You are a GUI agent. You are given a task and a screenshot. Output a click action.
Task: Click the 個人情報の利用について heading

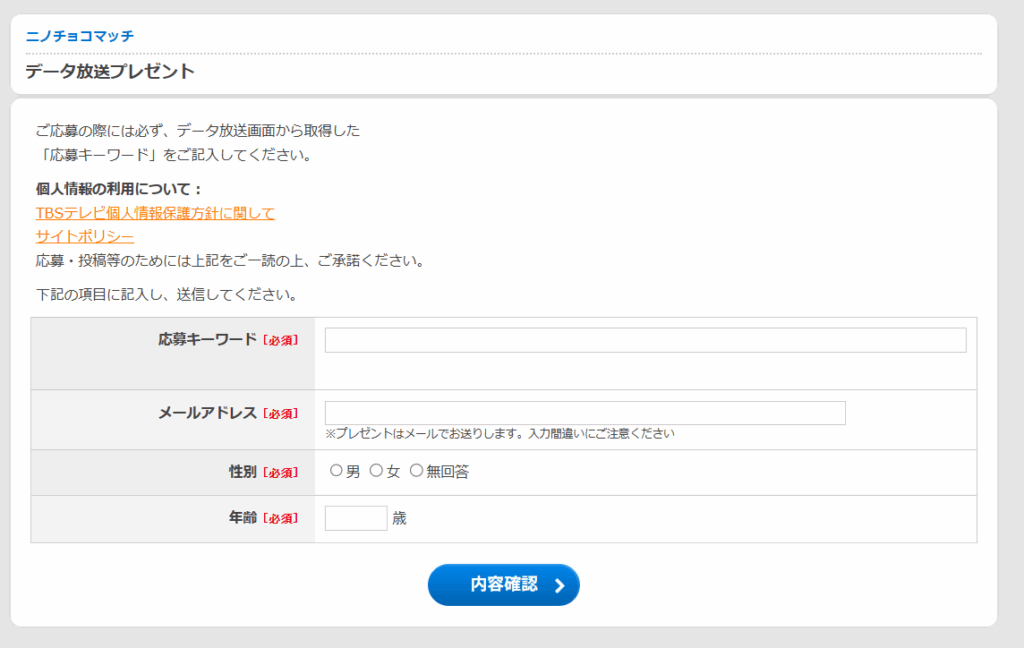coord(119,189)
